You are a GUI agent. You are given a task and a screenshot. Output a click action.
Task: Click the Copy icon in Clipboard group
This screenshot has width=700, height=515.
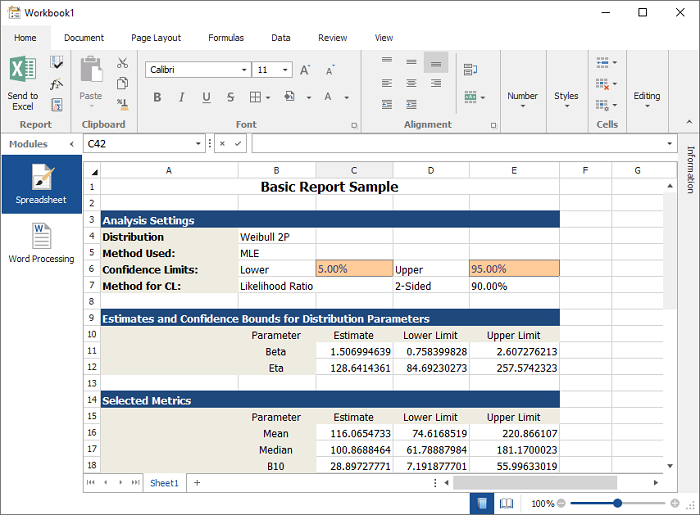click(122, 83)
